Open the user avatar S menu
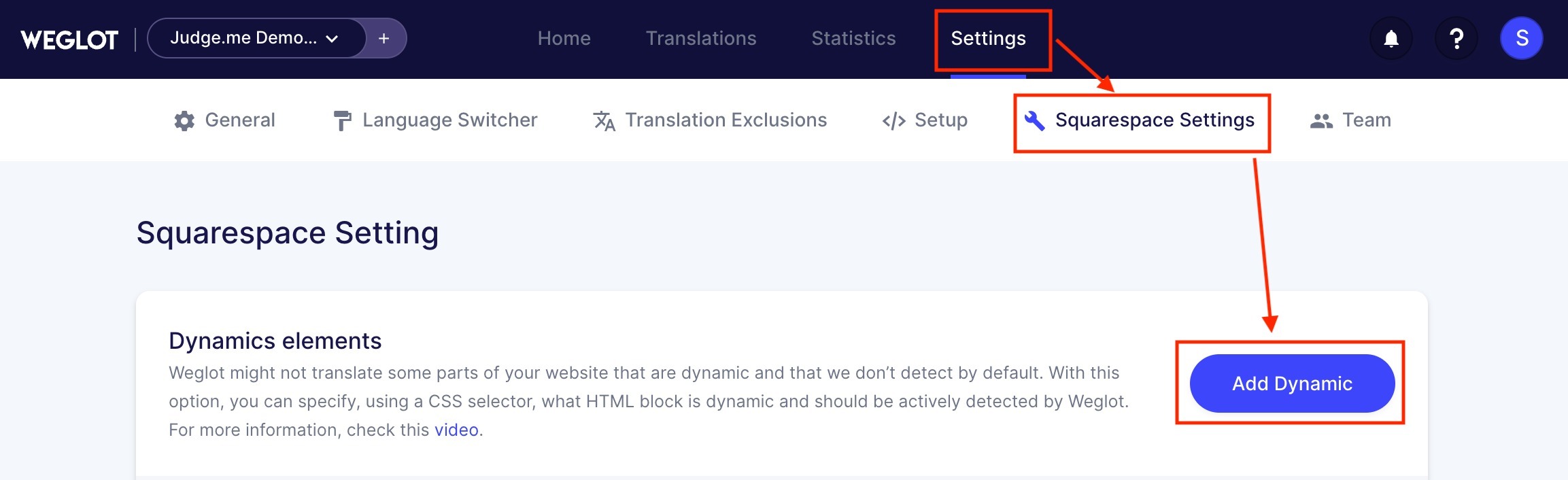The height and width of the screenshot is (480, 1568). pyautogui.click(x=1521, y=39)
